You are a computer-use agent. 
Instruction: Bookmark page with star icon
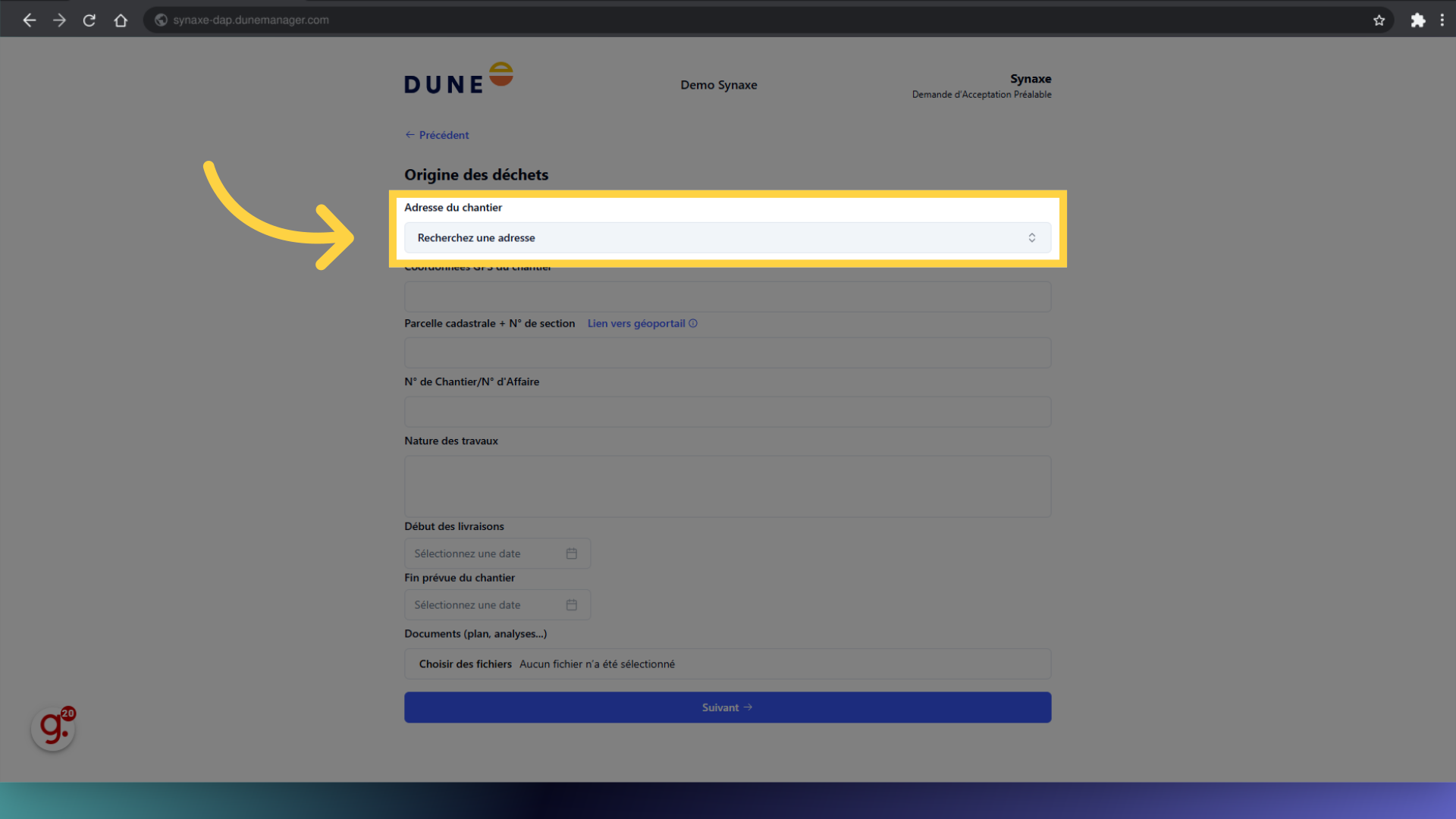click(x=1379, y=20)
